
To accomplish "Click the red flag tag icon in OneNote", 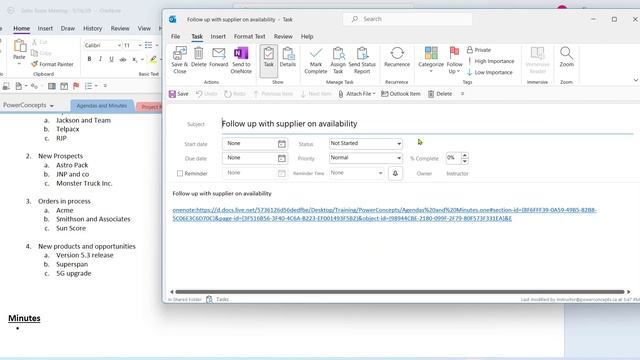I will click(x=76, y=86).
